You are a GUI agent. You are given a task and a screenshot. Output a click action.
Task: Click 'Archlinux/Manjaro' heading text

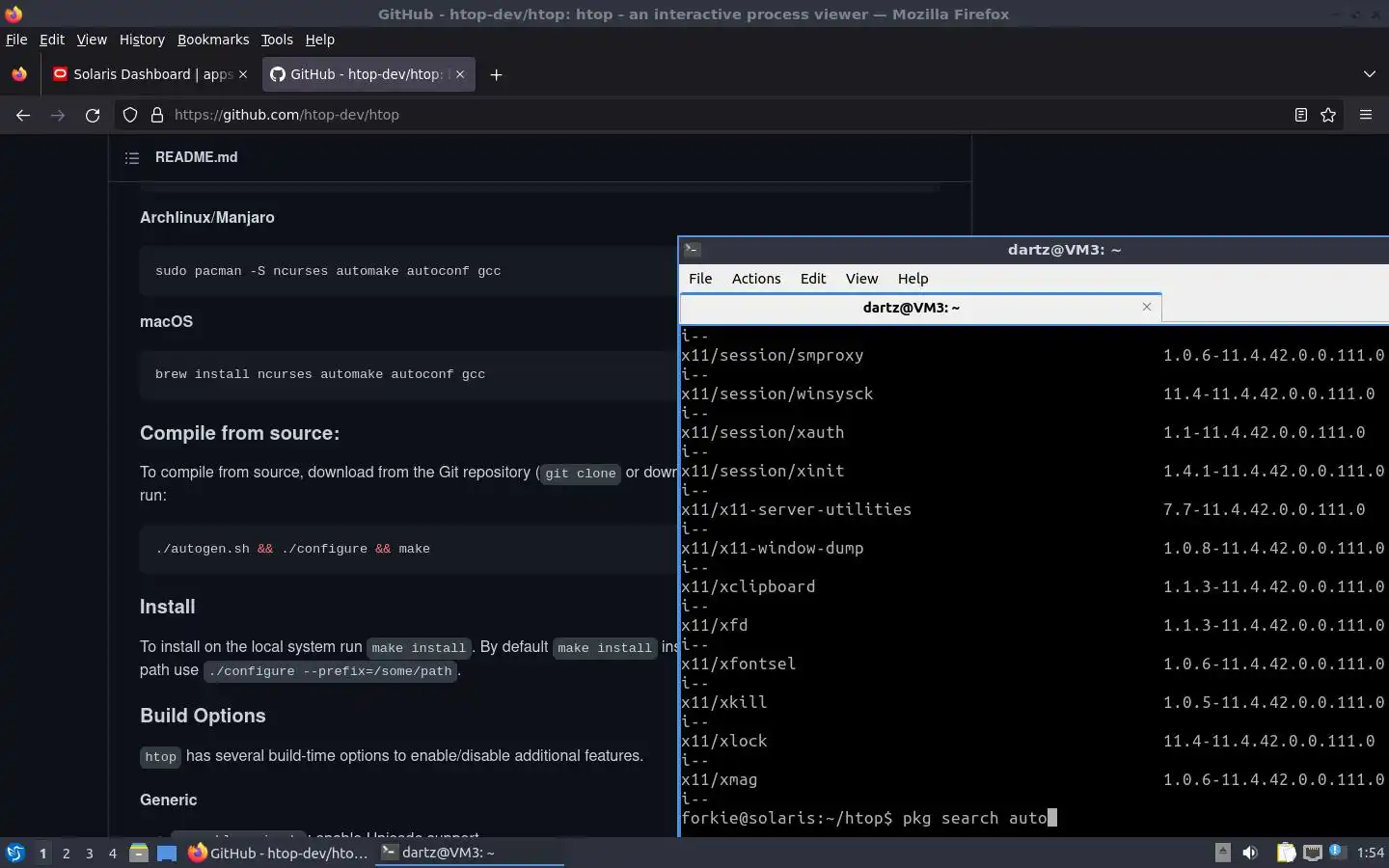[x=206, y=217]
